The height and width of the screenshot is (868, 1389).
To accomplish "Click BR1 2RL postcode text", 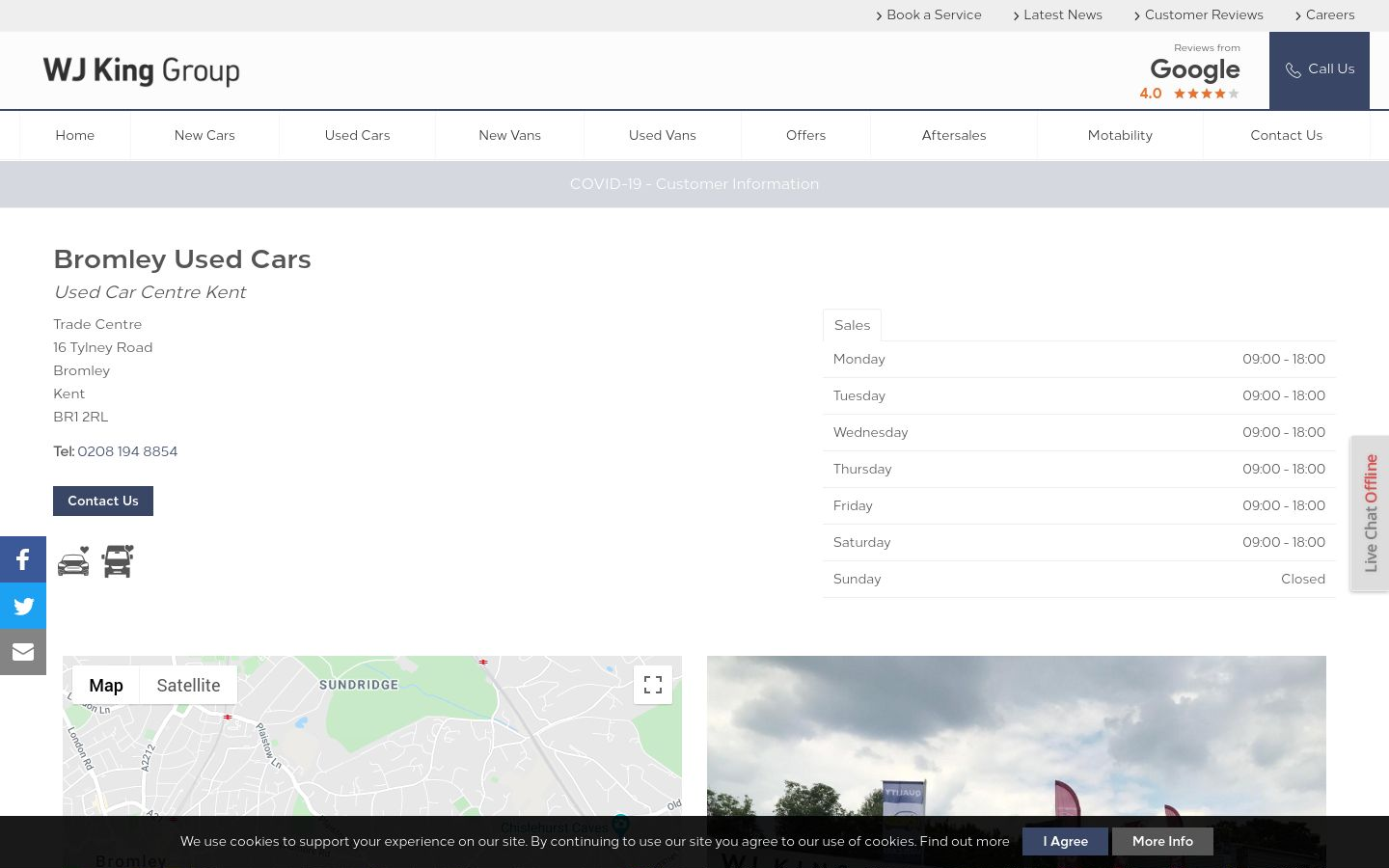I will (81, 417).
